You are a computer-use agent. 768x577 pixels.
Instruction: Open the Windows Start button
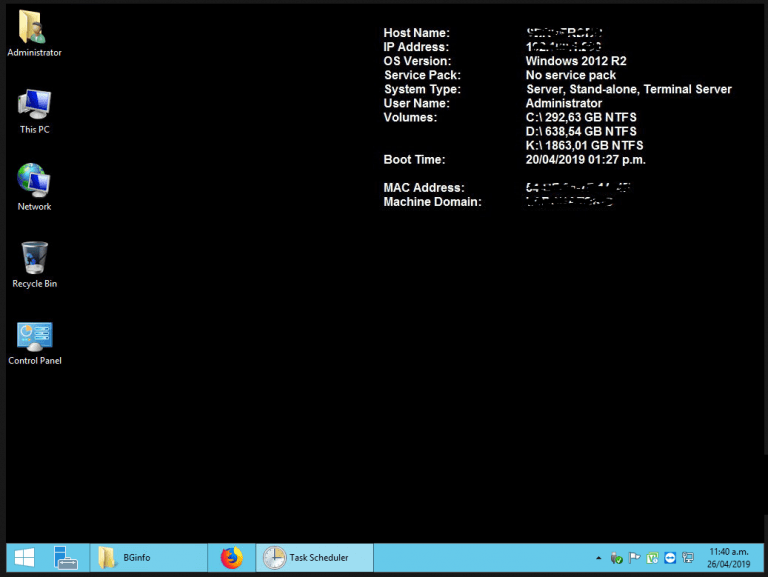(x=25, y=558)
